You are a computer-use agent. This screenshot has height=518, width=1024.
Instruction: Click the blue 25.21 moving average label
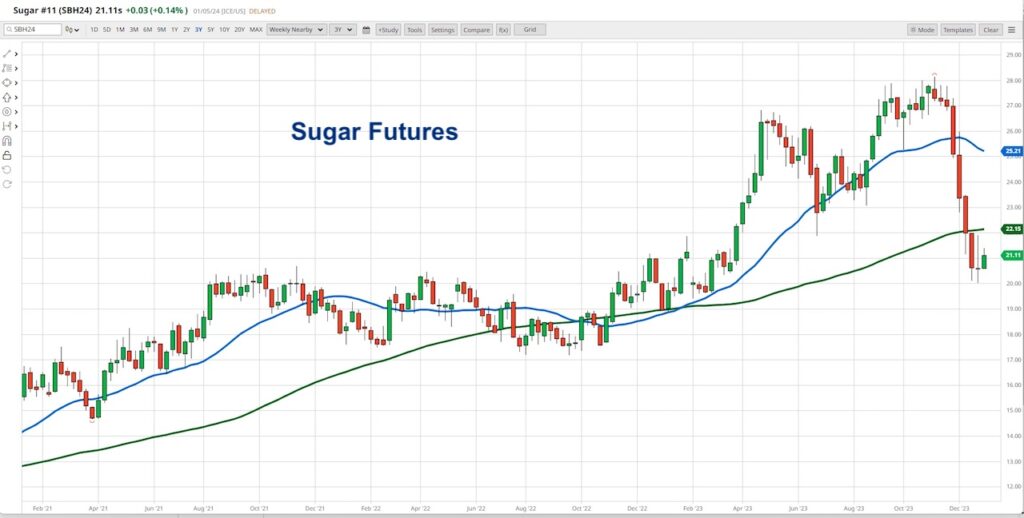[x=1012, y=152]
